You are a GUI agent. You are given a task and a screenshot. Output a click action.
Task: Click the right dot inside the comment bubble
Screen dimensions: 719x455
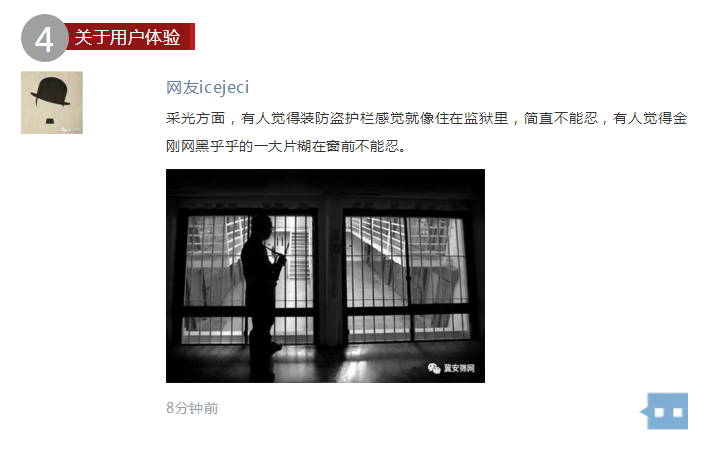tap(678, 412)
